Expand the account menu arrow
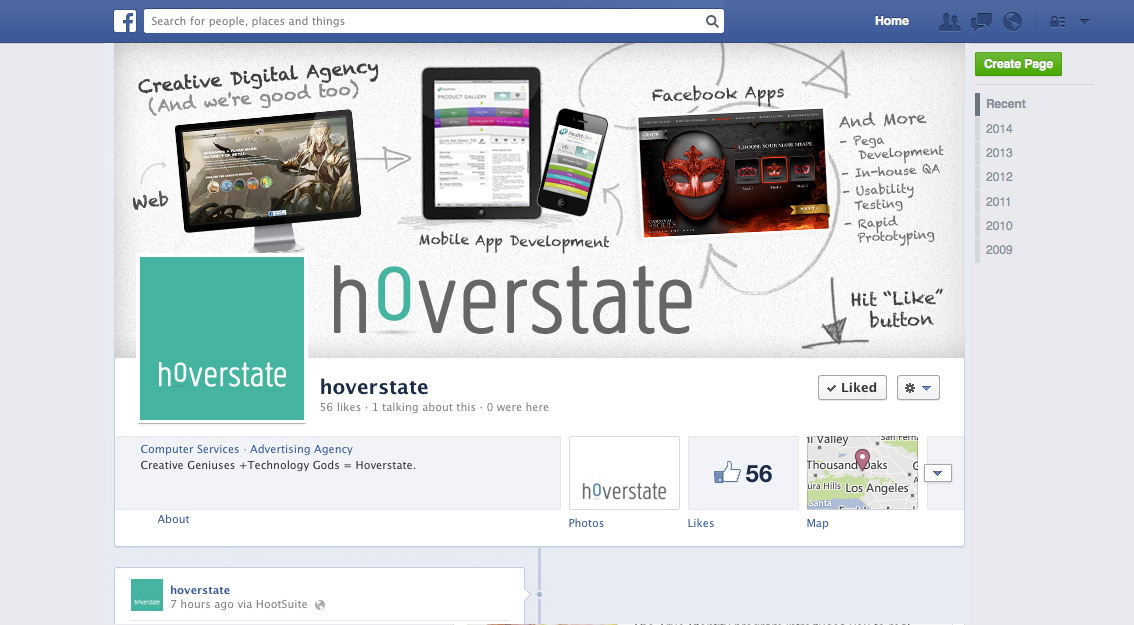 tap(1084, 22)
